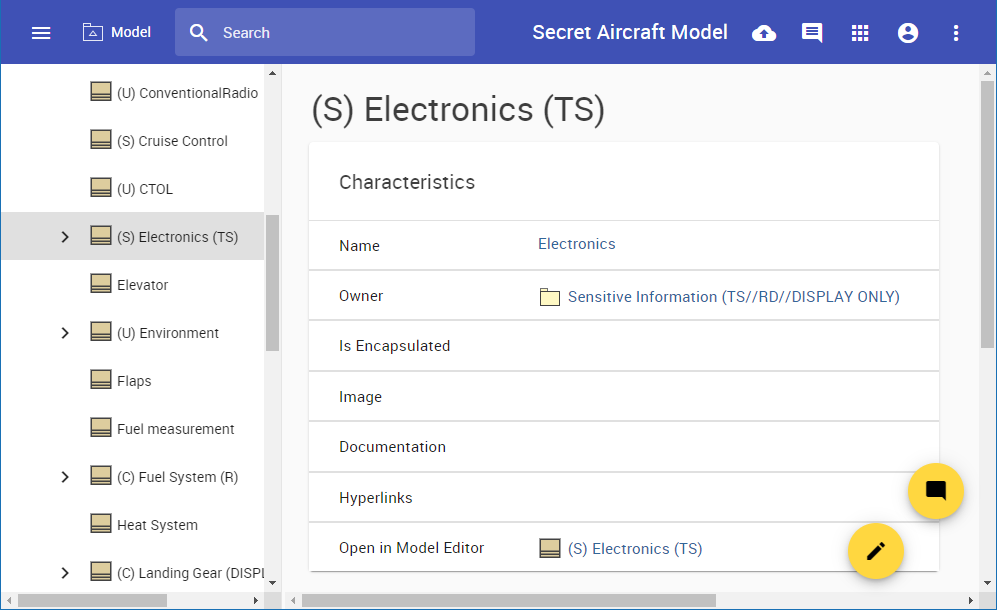Click the yellow floating comment button

click(x=936, y=490)
